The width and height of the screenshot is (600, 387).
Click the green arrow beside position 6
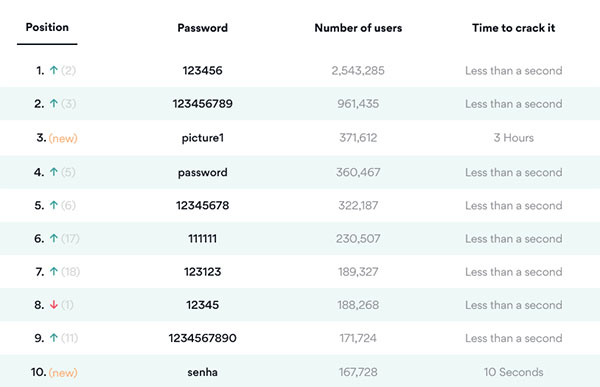pos(54,238)
